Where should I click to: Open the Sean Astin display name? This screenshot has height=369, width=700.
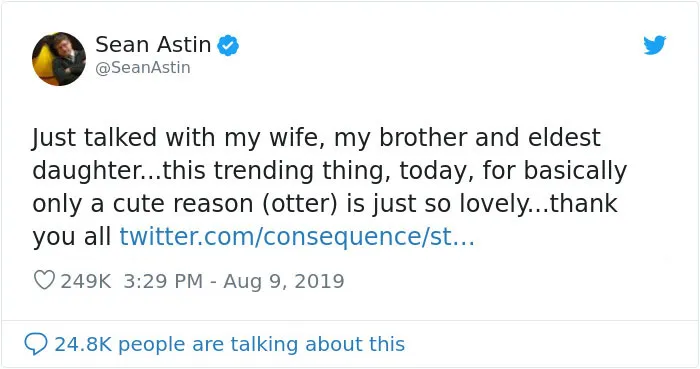153,45
